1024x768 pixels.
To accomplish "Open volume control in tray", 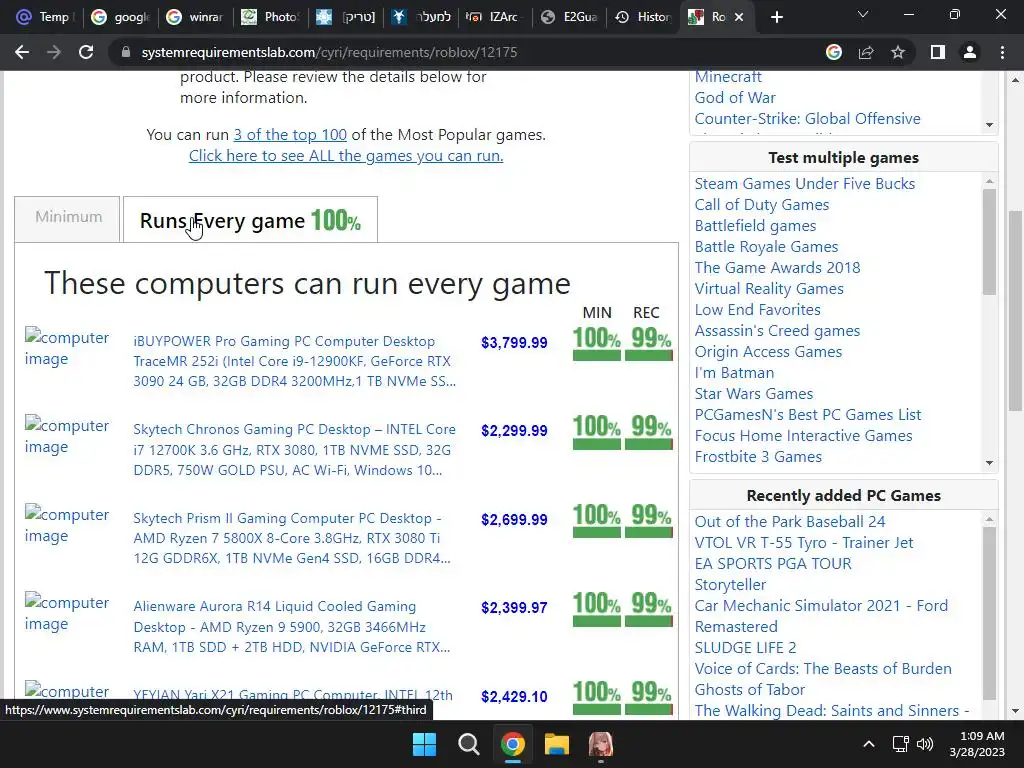I will [925, 744].
